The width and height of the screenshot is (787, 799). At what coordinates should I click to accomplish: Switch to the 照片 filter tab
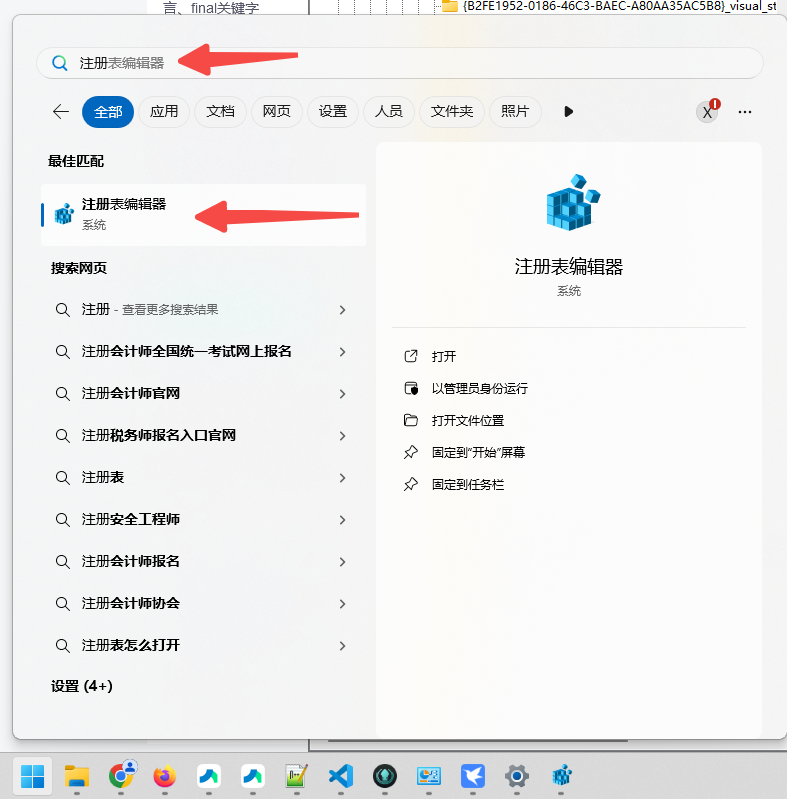click(515, 112)
